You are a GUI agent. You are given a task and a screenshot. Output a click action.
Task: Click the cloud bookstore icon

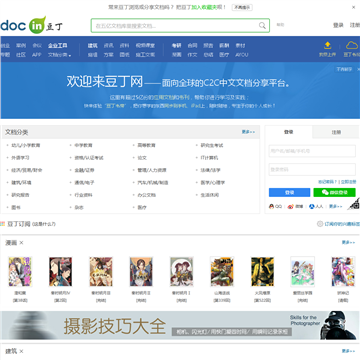point(352,45)
